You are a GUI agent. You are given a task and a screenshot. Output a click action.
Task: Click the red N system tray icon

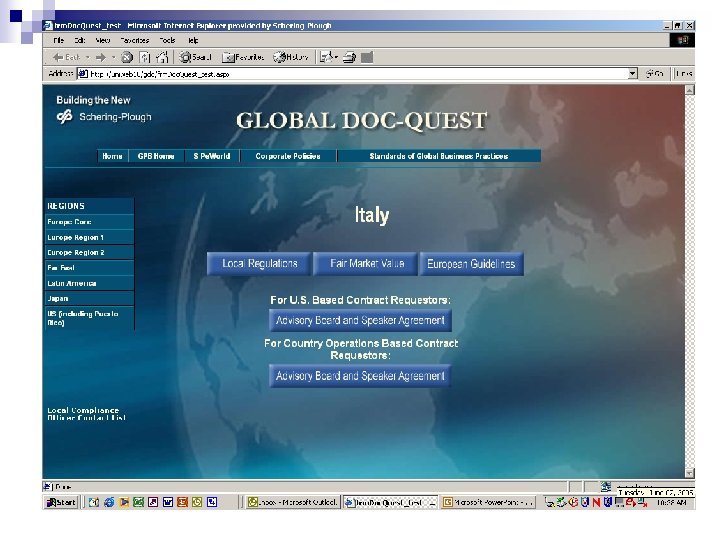click(x=596, y=502)
